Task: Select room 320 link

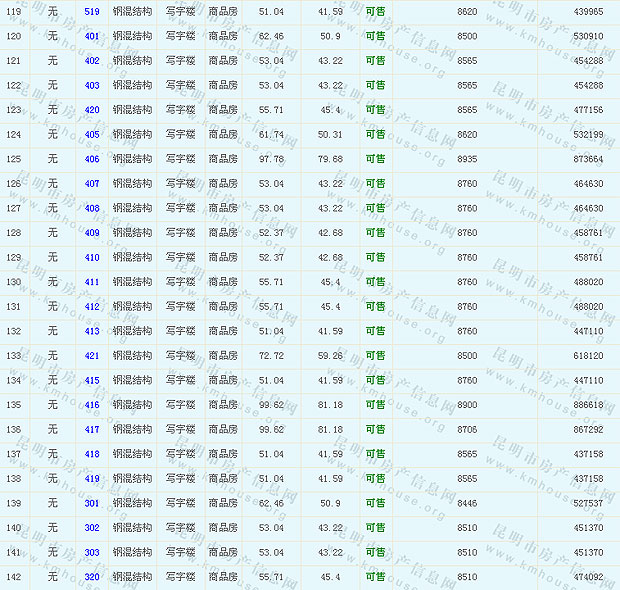Action: click(92, 577)
